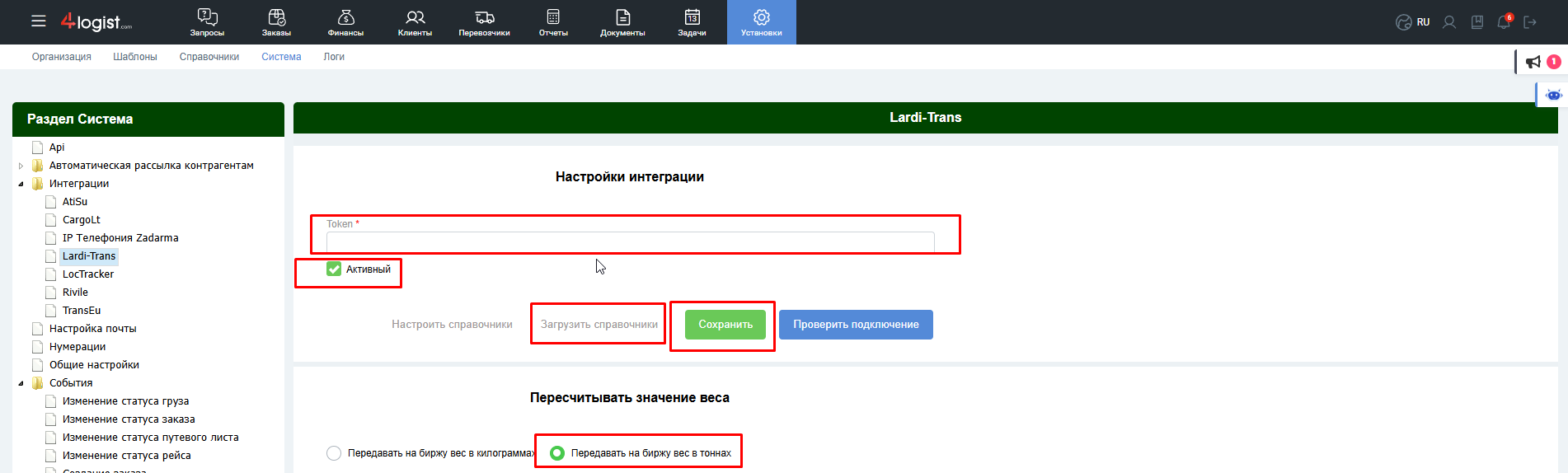1568x473 pixels.
Task: Select CargoLt integration
Action: (x=82, y=220)
